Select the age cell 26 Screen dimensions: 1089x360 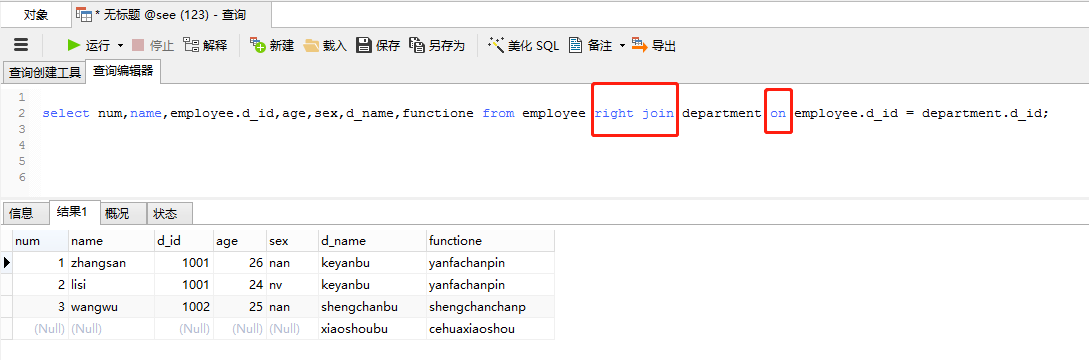click(x=240, y=263)
